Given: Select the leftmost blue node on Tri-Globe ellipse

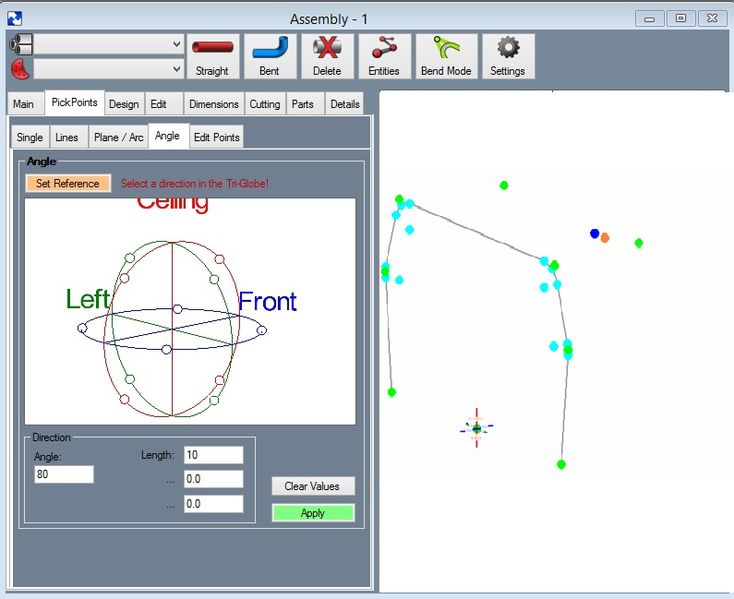Looking at the screenshot, I should tap(82, 328).
